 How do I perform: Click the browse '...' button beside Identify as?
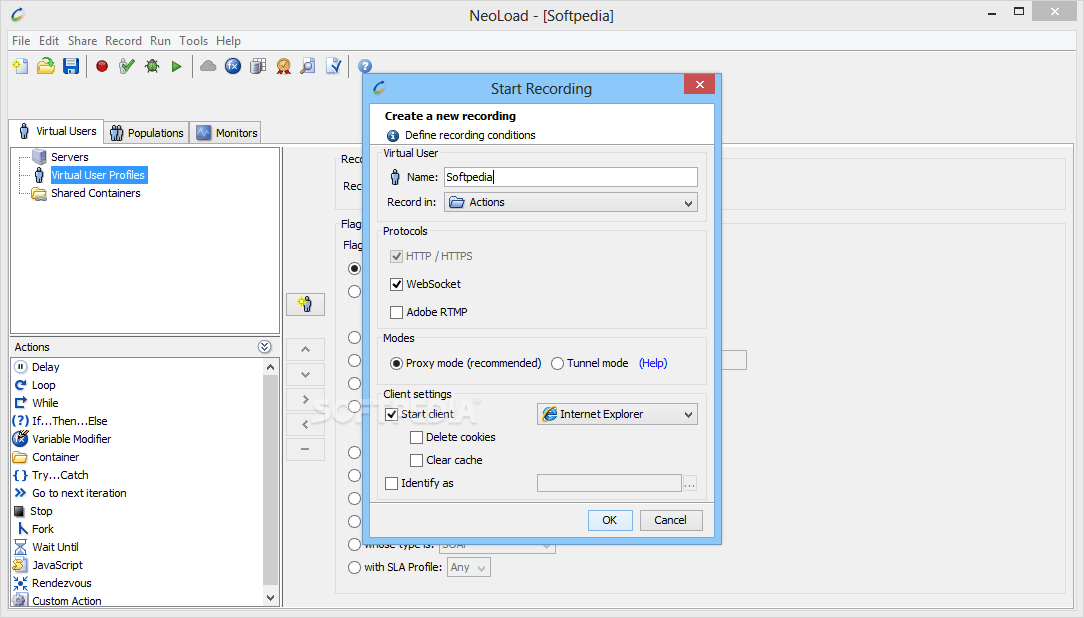point(689,483)
